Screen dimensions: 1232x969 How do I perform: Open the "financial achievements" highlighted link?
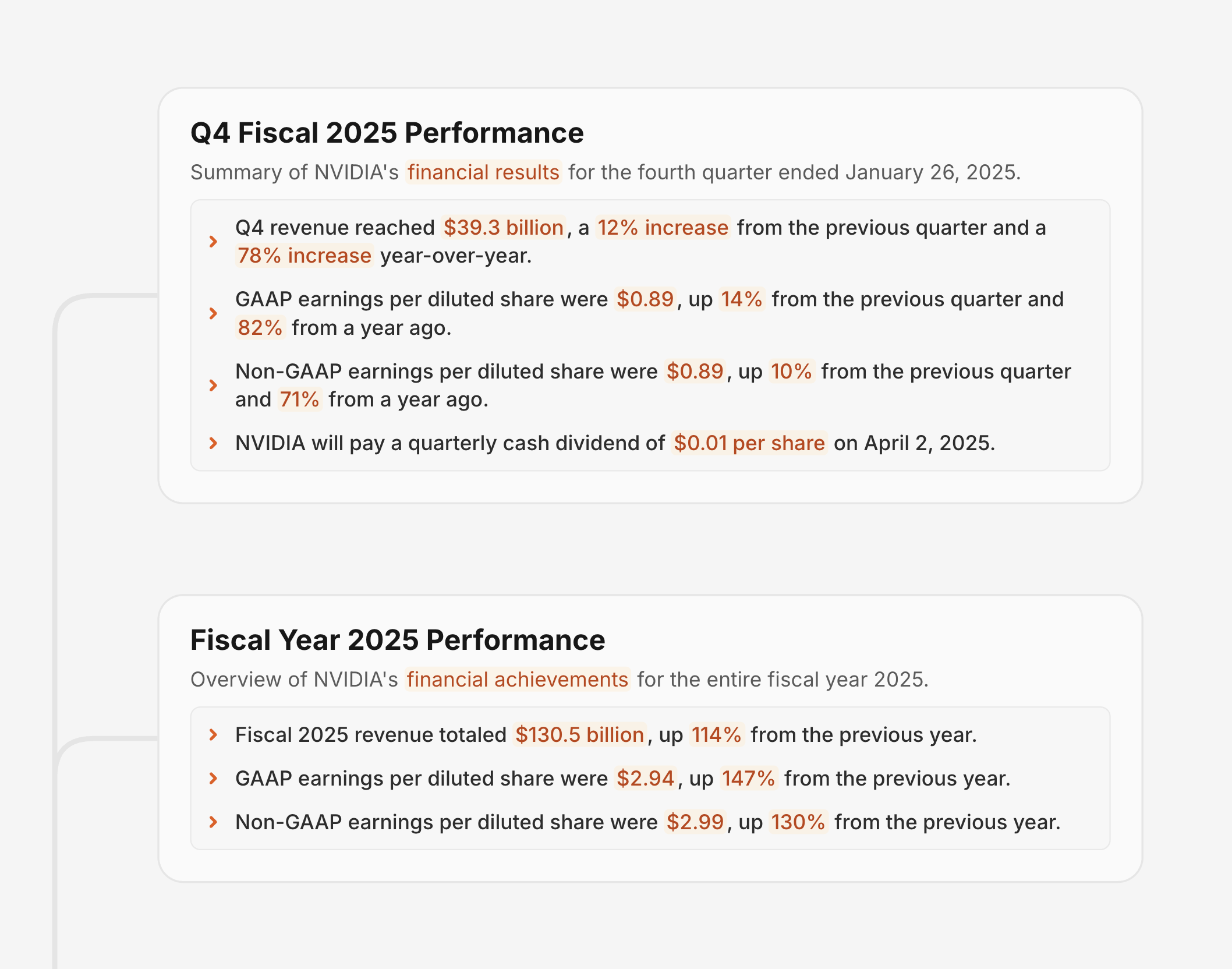pos(517,680)
